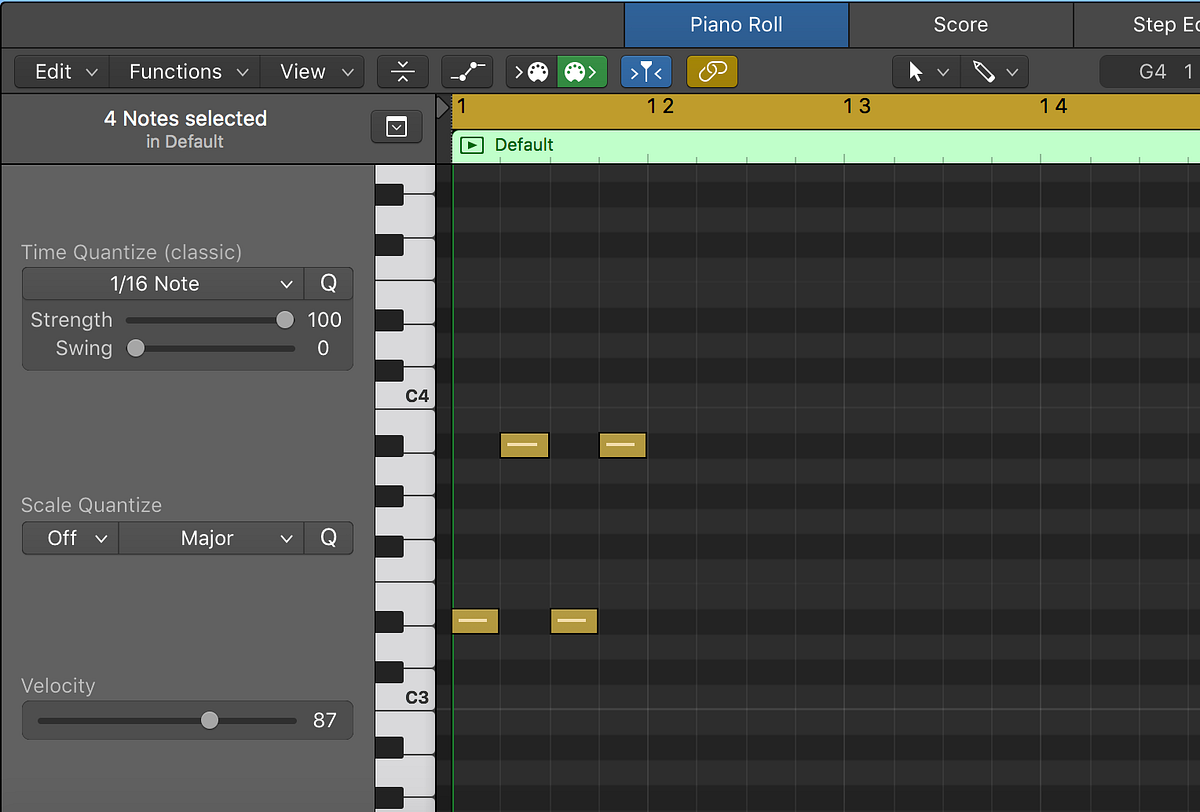The width and height of the screenshot is (1200, 812).
Task: Open the 1/16 Note quantize dropdown
Action: click(162, 284)
